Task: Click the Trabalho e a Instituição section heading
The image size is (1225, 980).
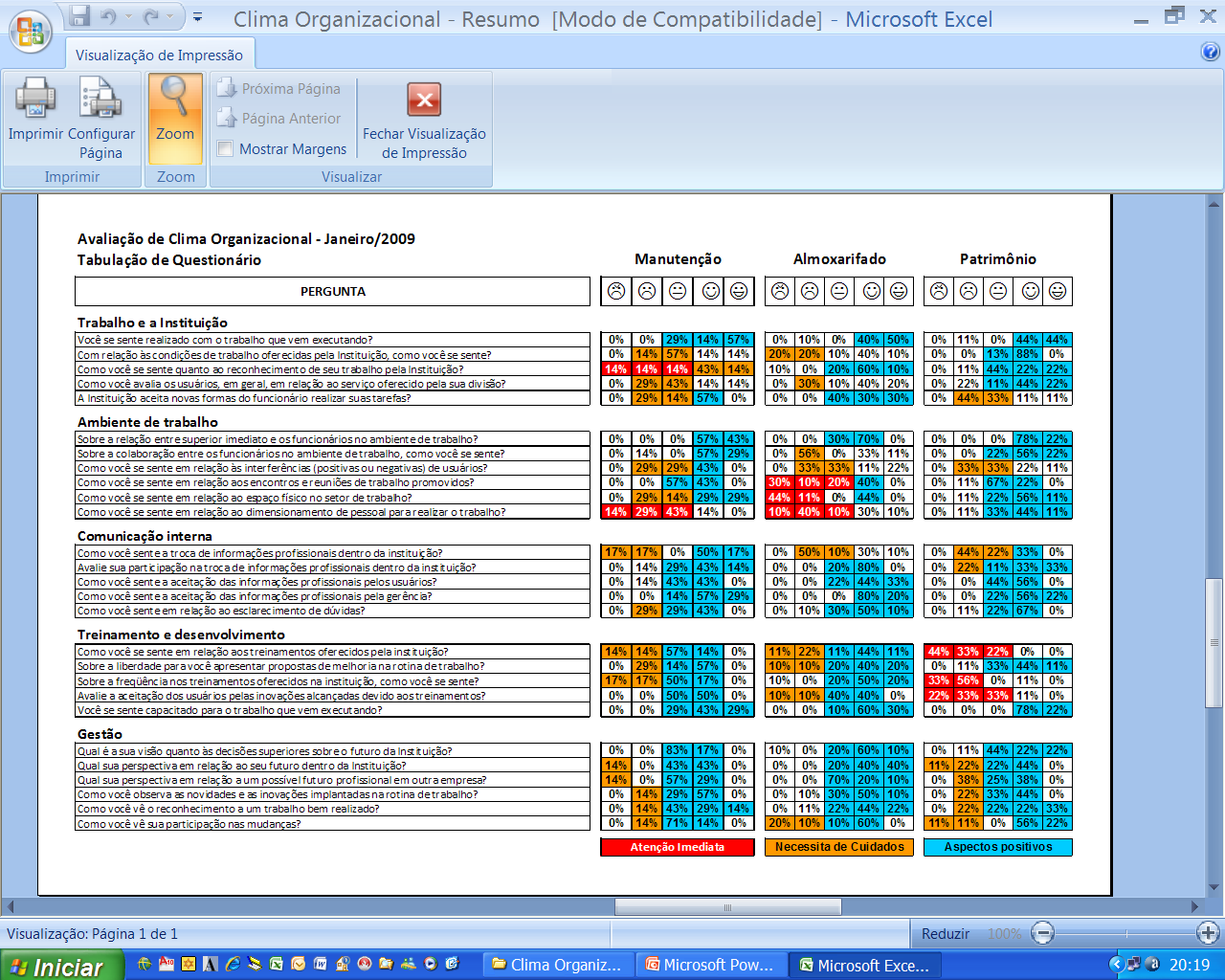Action: pos(152,323)
